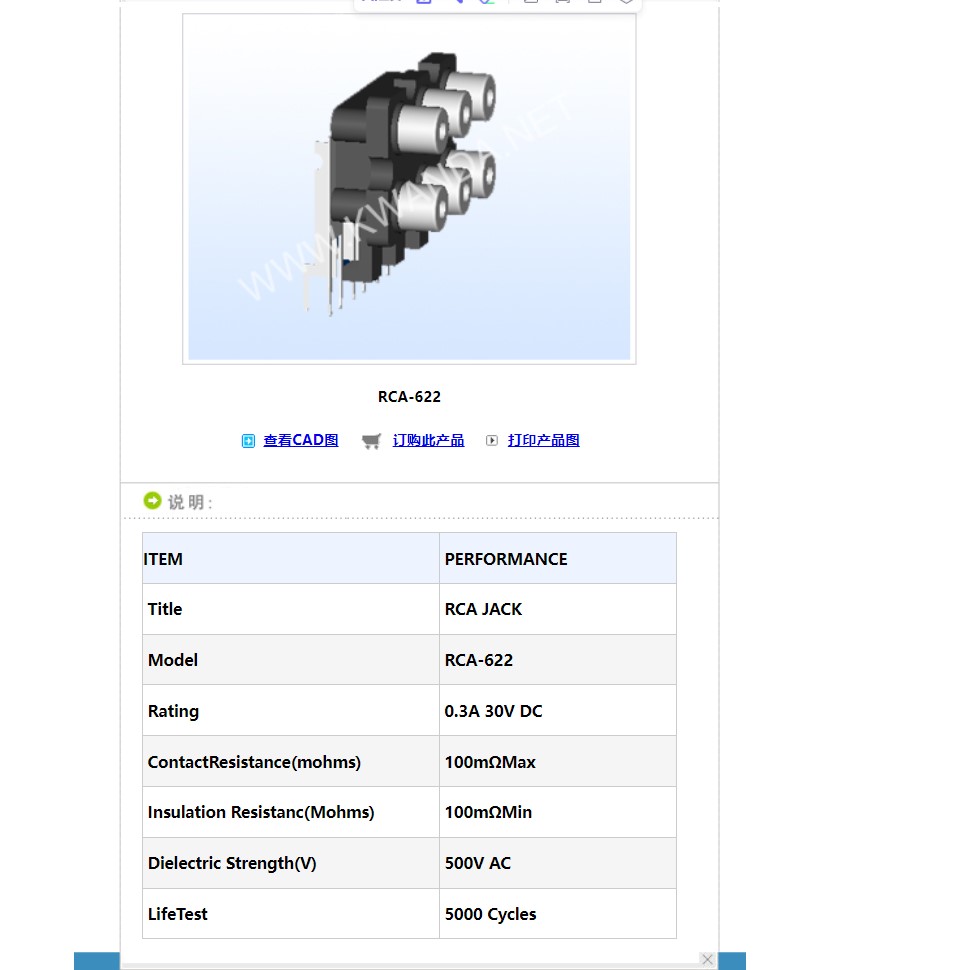Select the 100mΩMin value cell

pyautogui.click(x=557, y=812)
